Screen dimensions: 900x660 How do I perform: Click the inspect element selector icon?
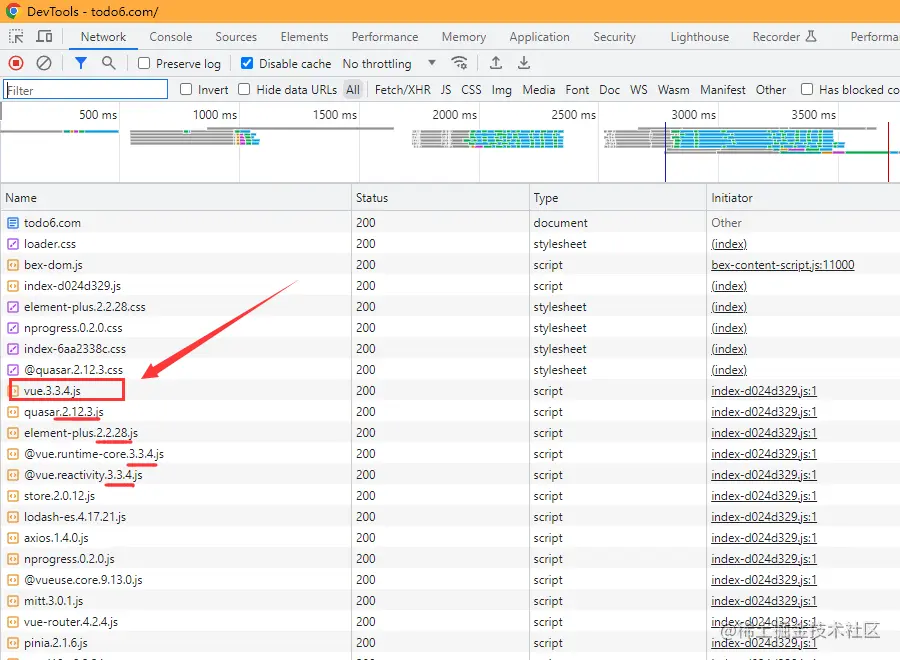16,37
